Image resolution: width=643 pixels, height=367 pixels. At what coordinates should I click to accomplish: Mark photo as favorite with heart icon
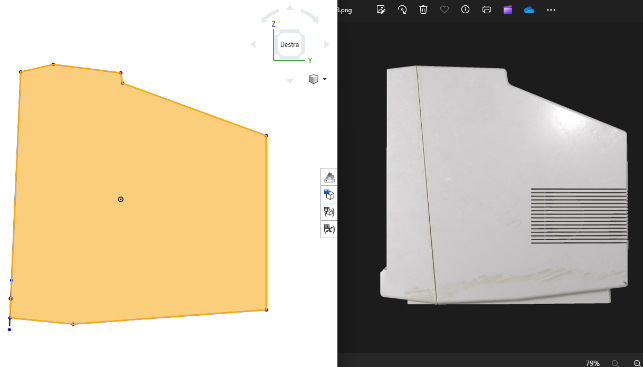444,9
